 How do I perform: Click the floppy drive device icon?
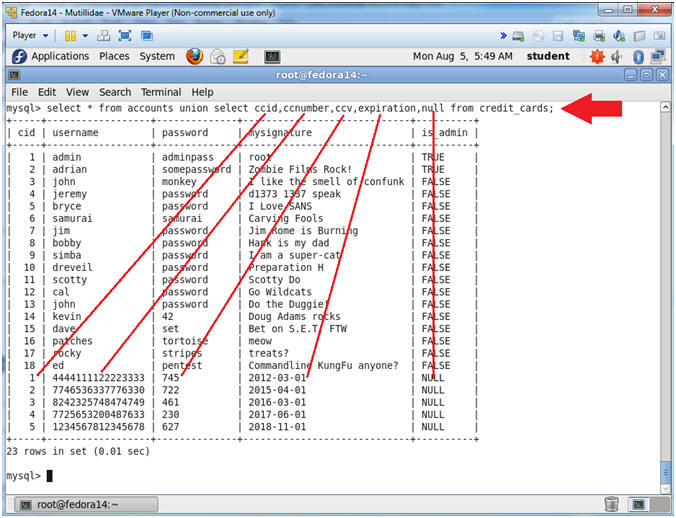pyautogui.click(x=558, y=36)
